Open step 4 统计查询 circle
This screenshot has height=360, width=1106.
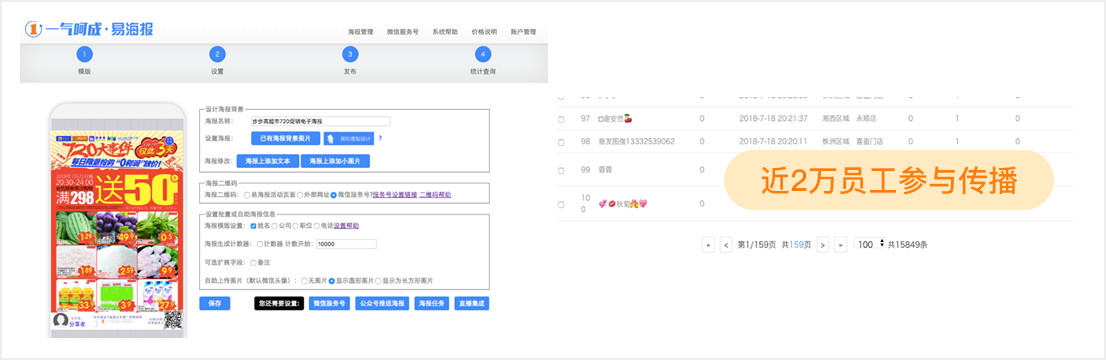click(x=482, y=54)
